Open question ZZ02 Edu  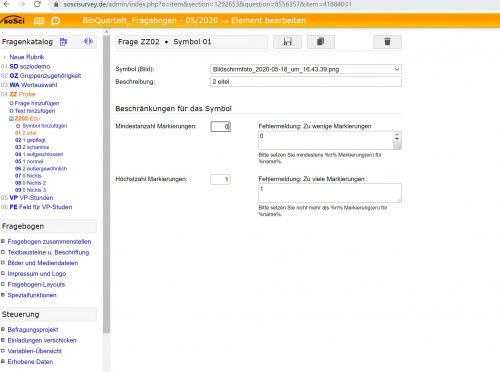point(27,119)
